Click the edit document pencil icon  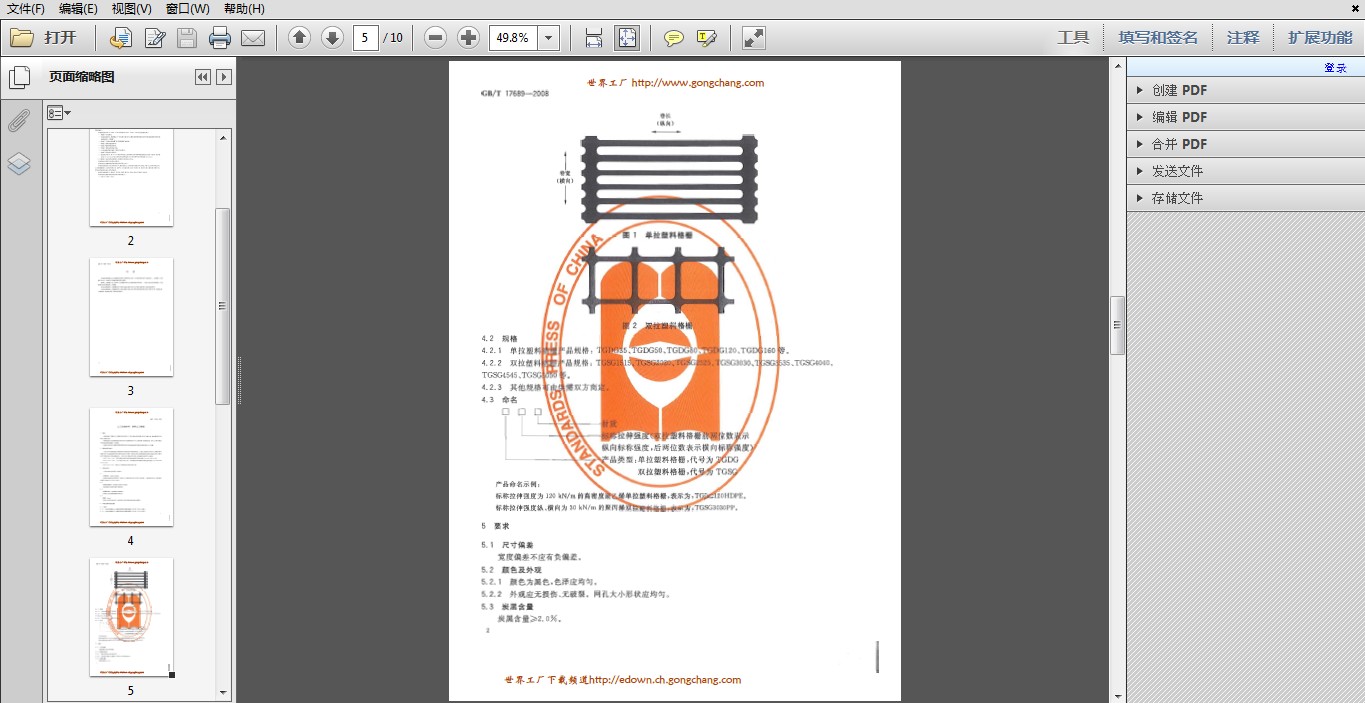point(155,38)
